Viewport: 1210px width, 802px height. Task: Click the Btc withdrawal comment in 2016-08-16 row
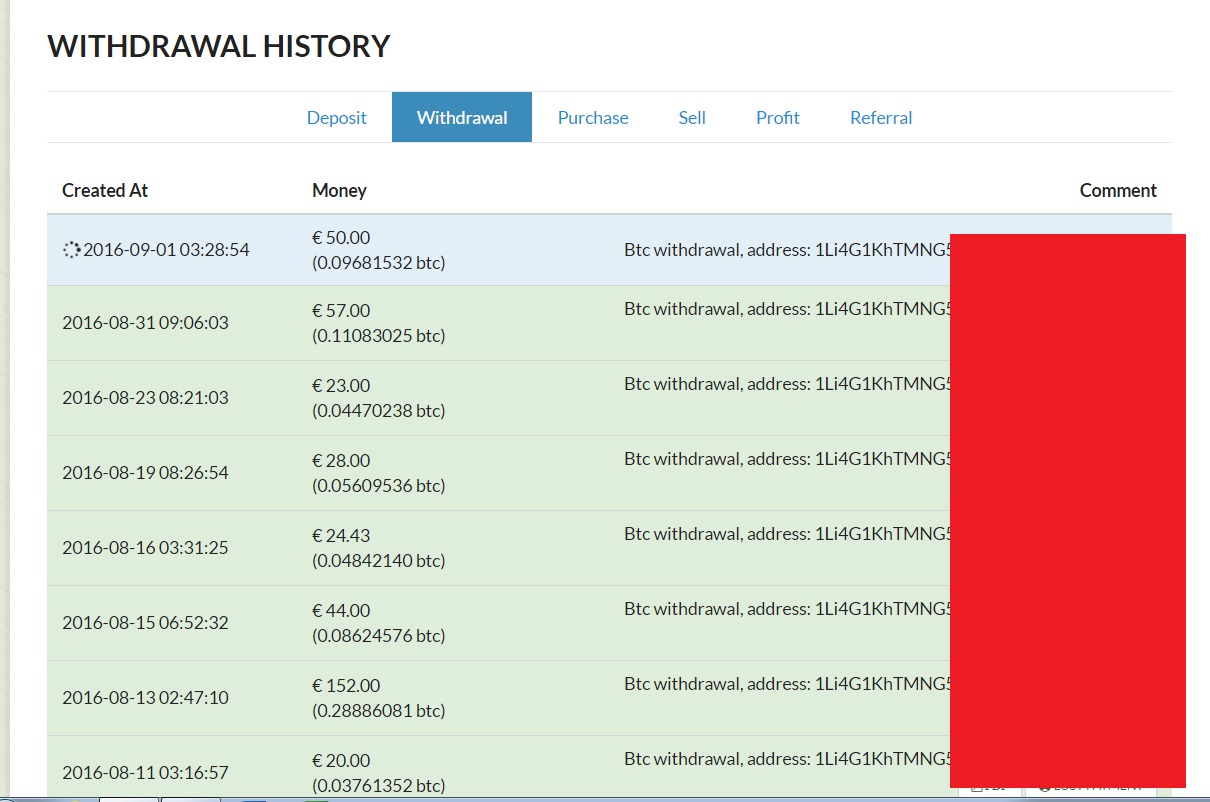787,535
